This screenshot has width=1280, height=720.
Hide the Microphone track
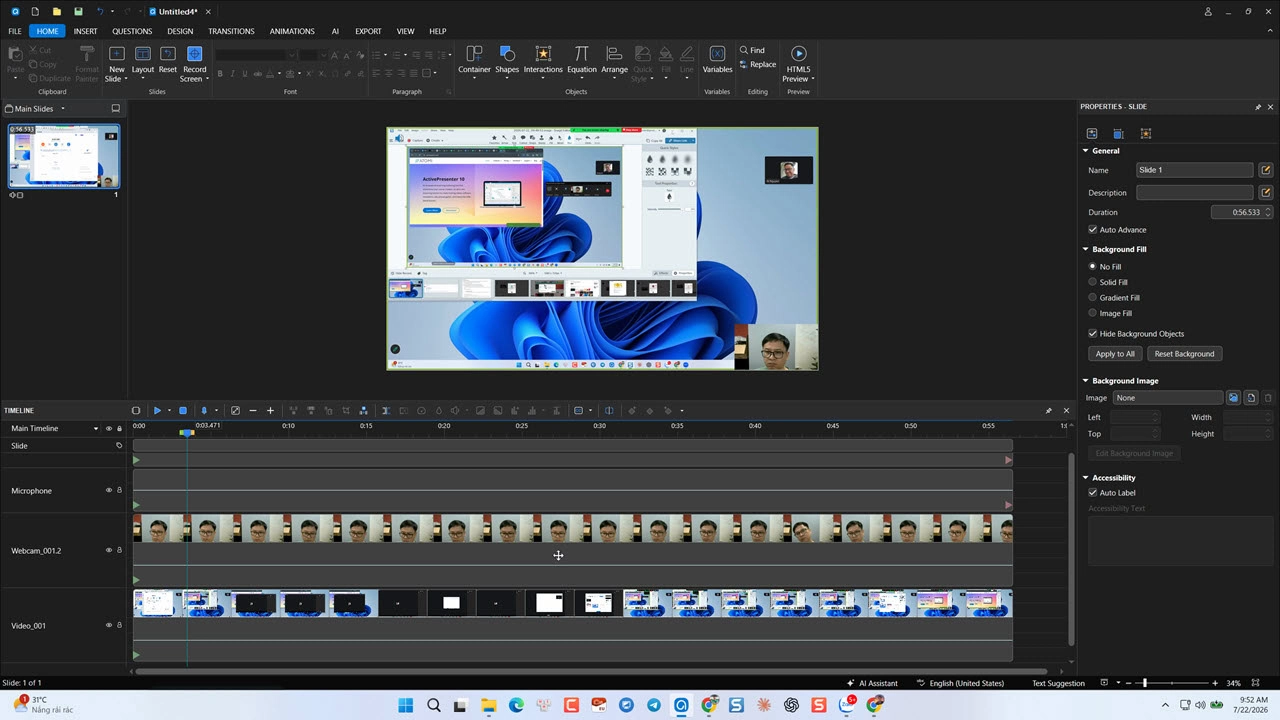pos(109,491)
